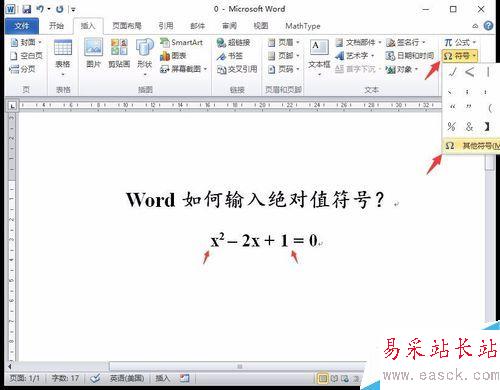Insert a 图片 picture

click(x=93, y=53)
